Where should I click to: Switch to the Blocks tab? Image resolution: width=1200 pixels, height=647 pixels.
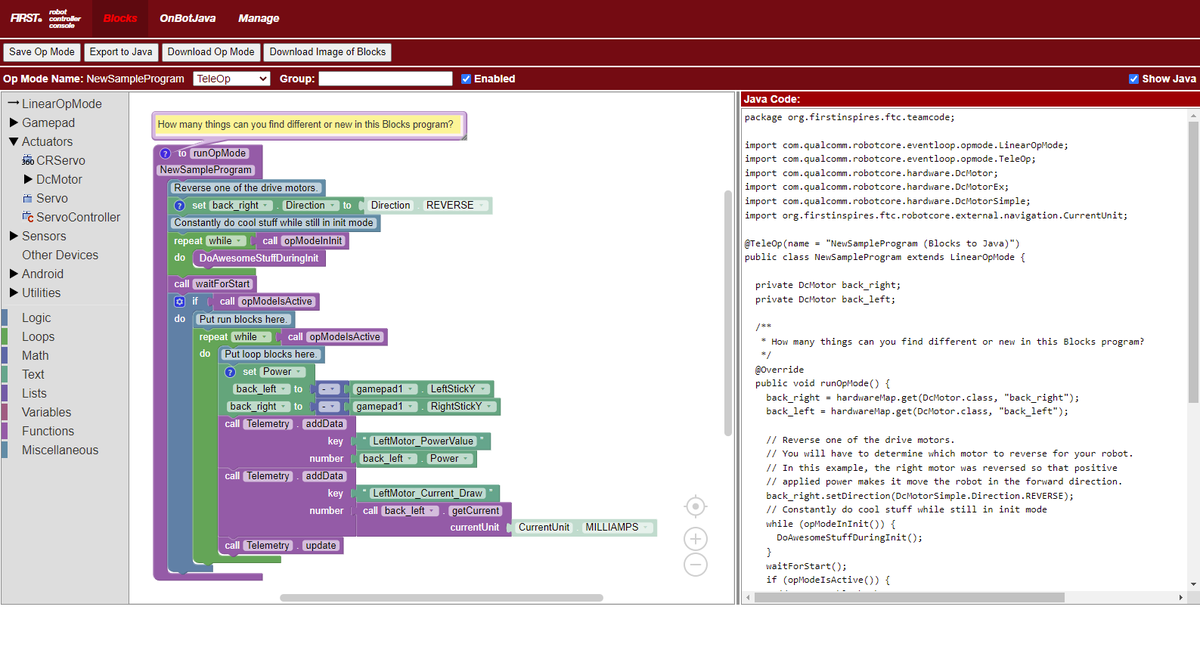121,18
